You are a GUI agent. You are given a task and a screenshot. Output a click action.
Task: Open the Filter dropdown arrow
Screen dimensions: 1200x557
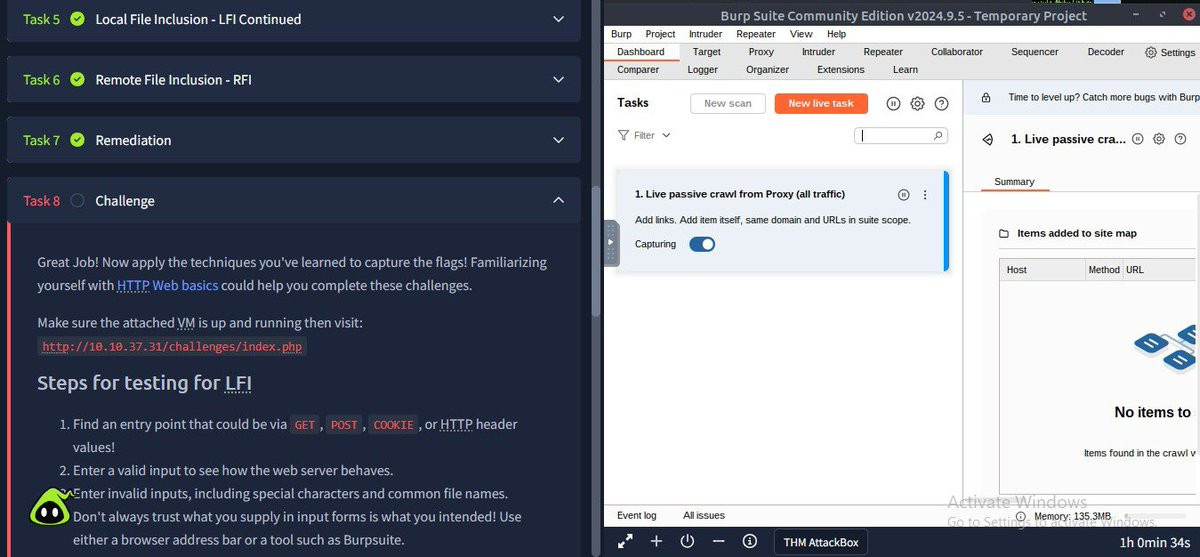pos(666,135)
